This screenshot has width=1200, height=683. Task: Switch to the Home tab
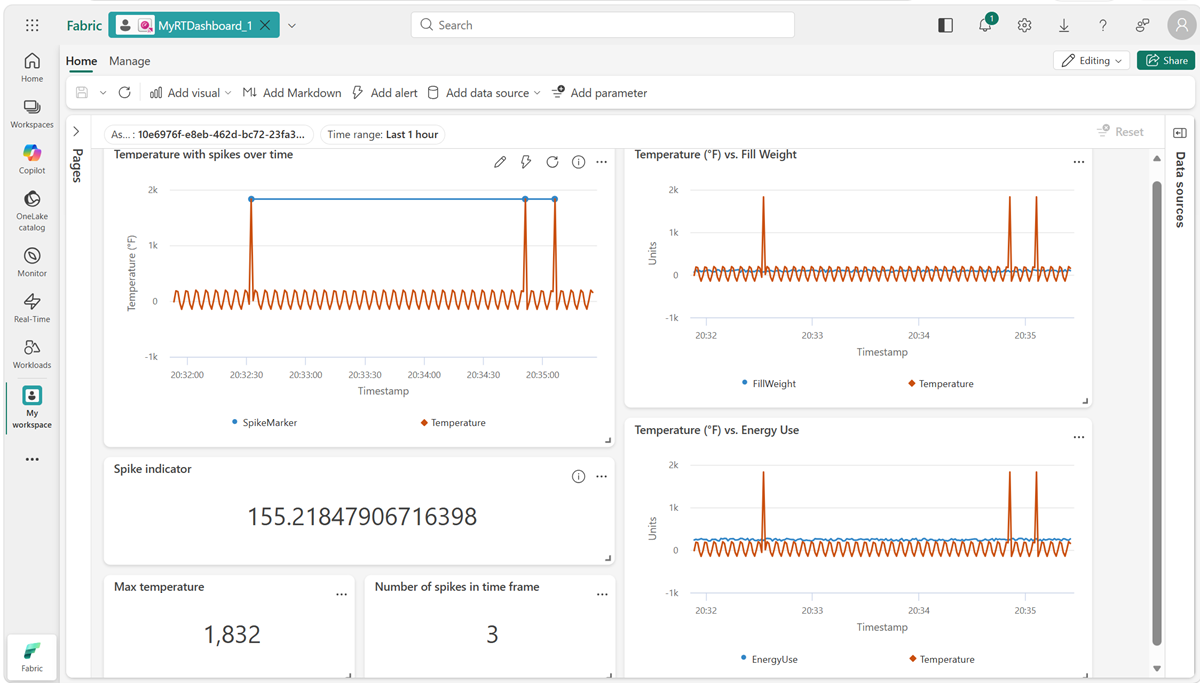coord(81,61)
